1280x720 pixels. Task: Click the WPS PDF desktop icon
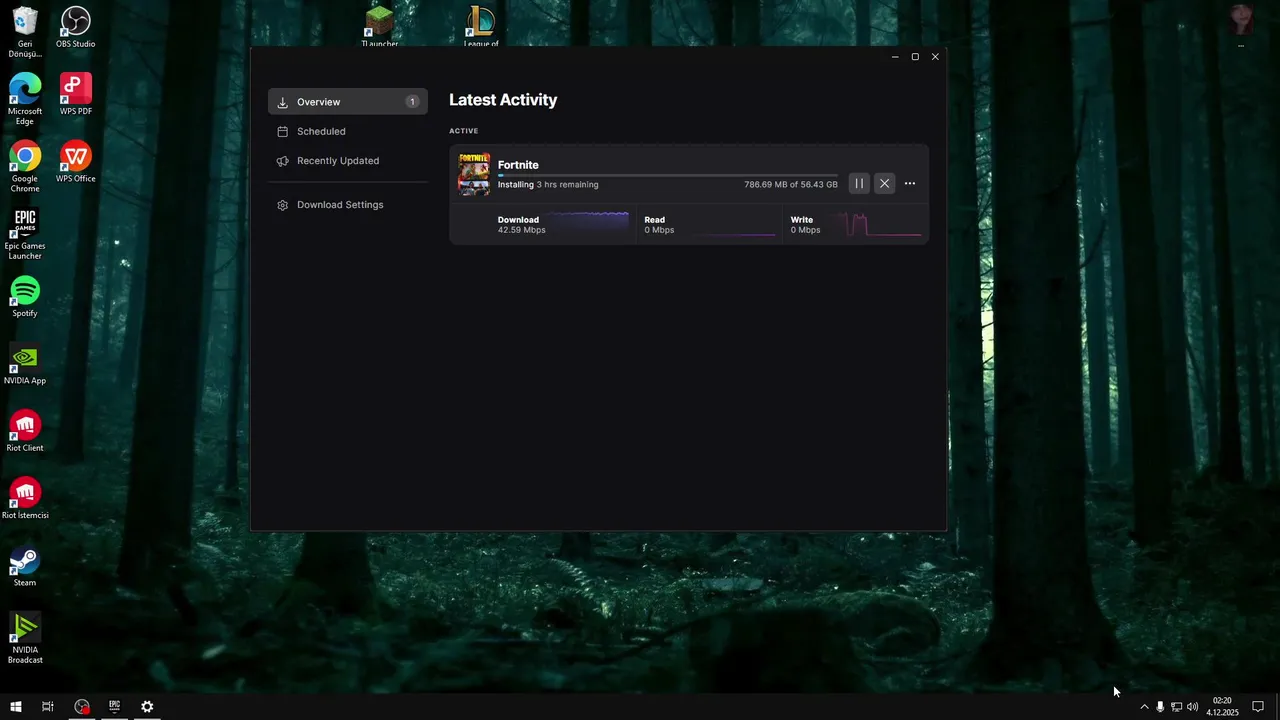coord(76,94)
